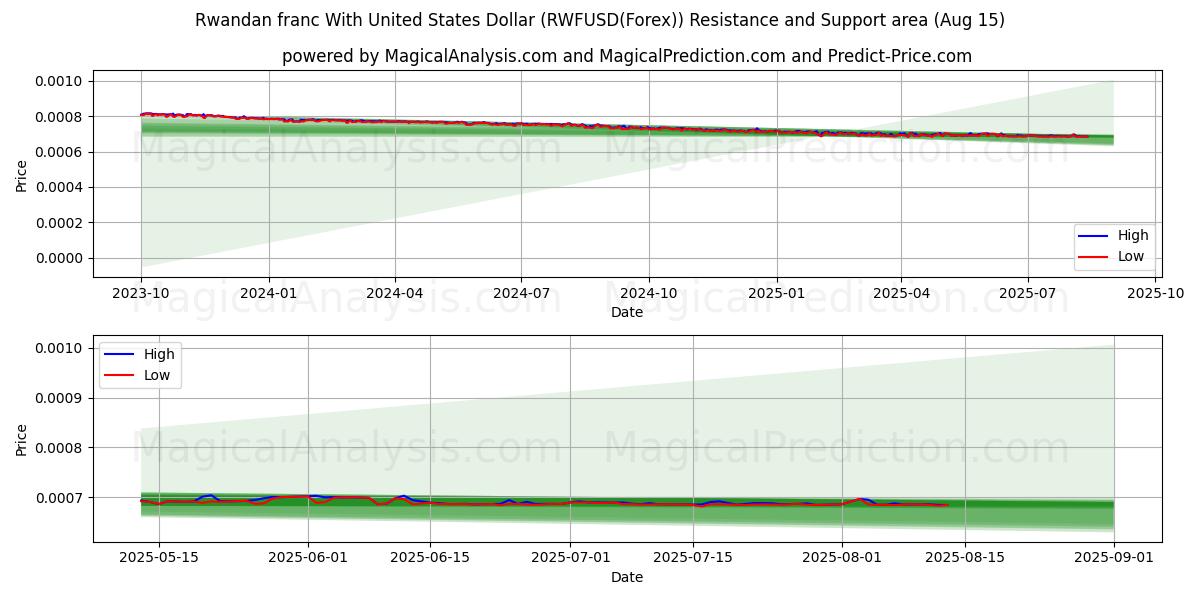Click the 2025-01 date tick label
The width and height of the screenshot is (1200, 600).
click(777, 293)
